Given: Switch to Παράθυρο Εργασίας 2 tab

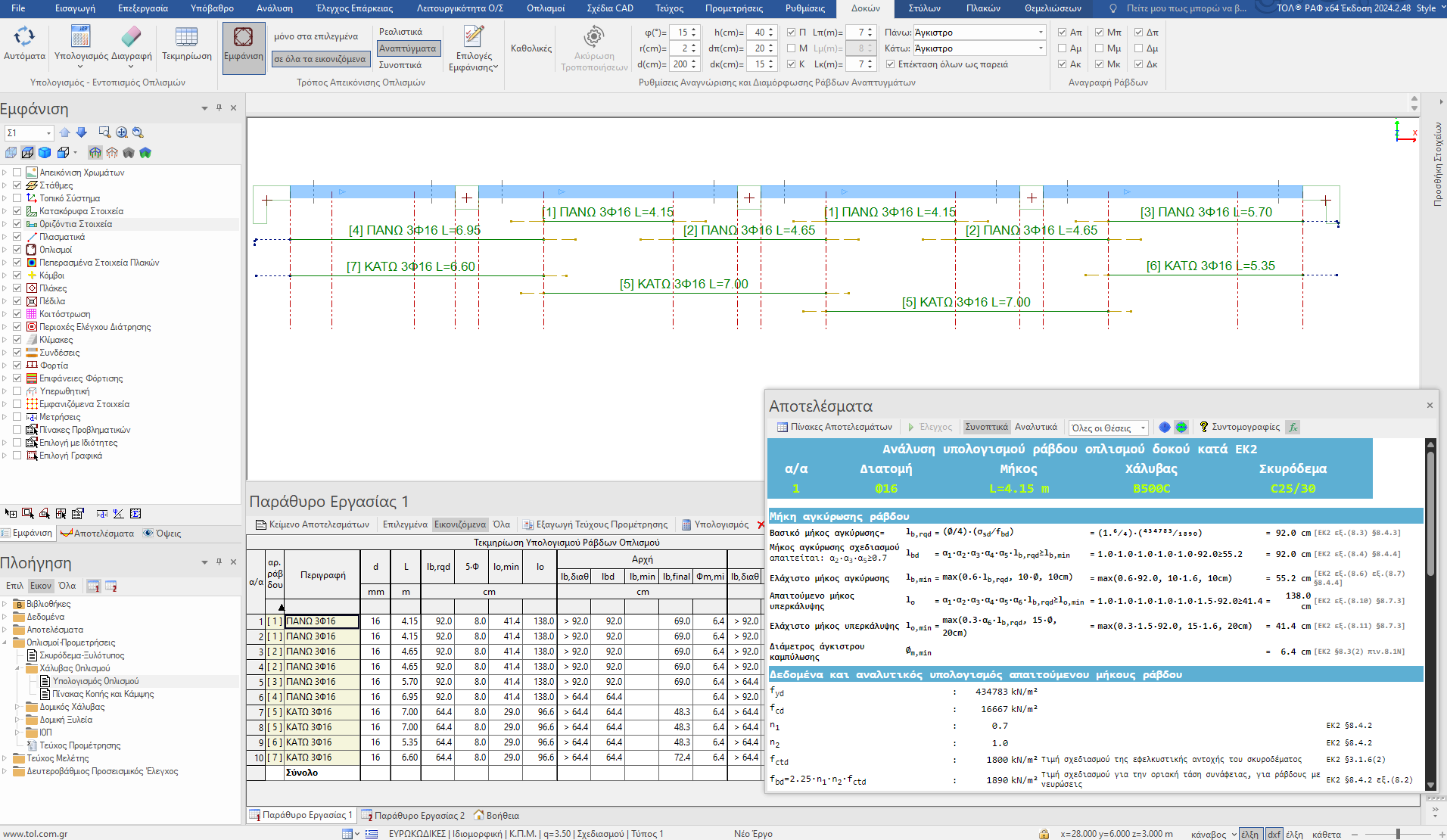Looking at the screenshot, I should [x=413, y=815].
